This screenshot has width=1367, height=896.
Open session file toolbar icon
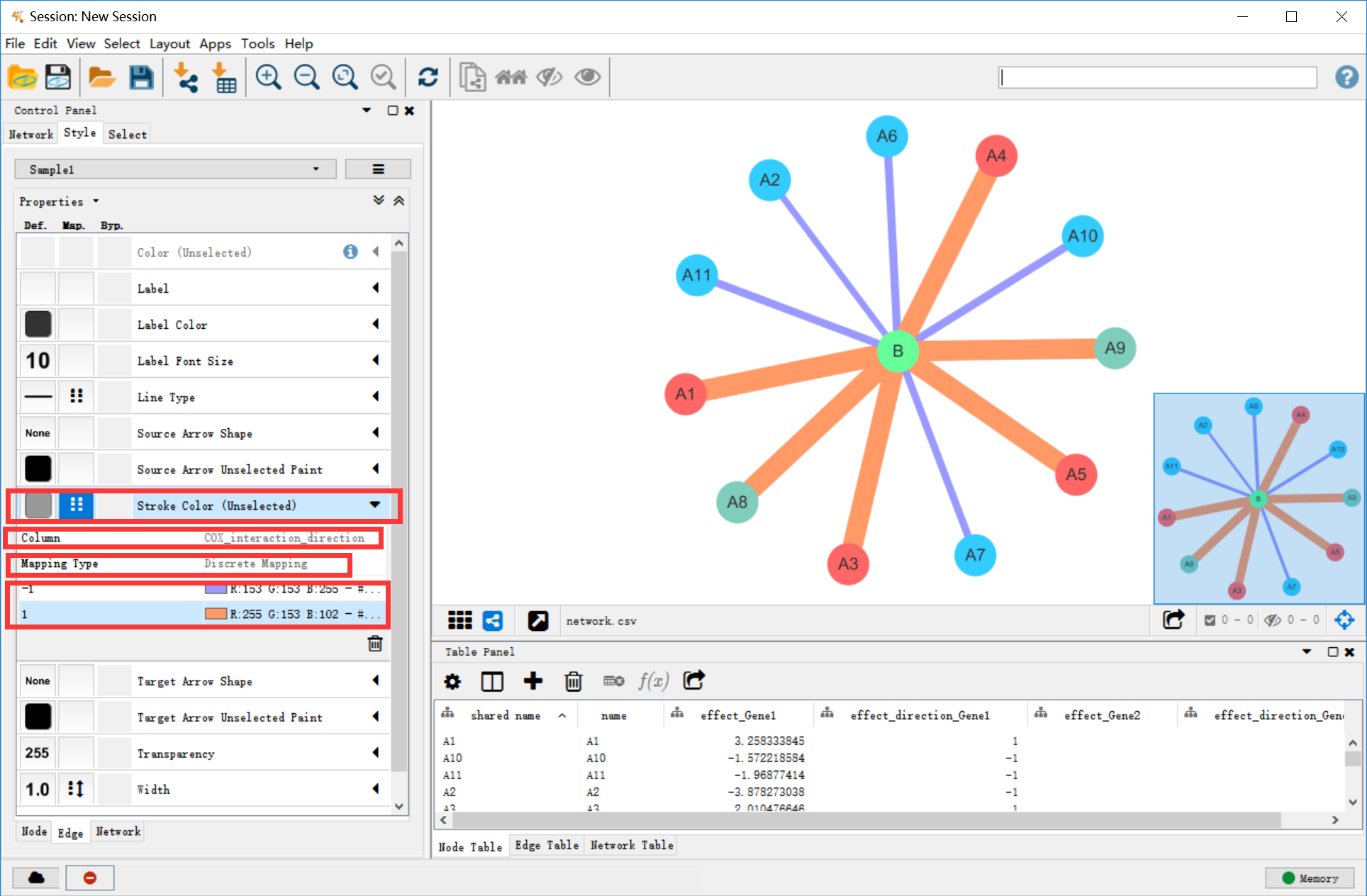tap(23, 77)
